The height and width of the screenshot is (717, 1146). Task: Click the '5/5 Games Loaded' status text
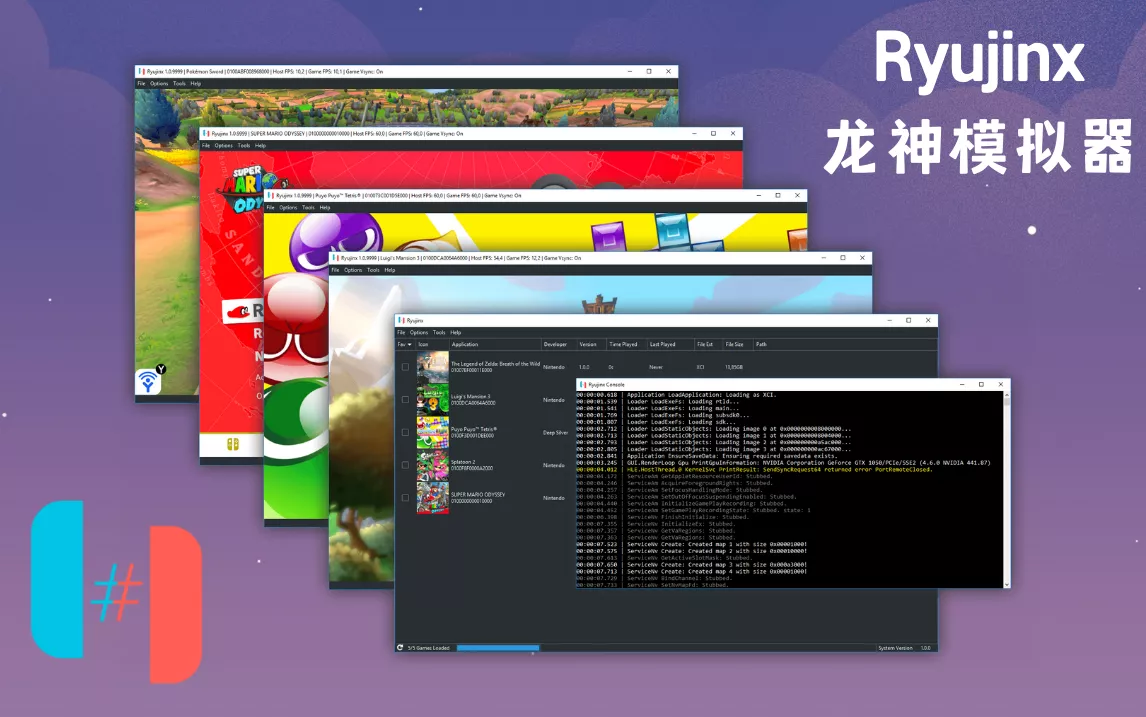[428, 648]
